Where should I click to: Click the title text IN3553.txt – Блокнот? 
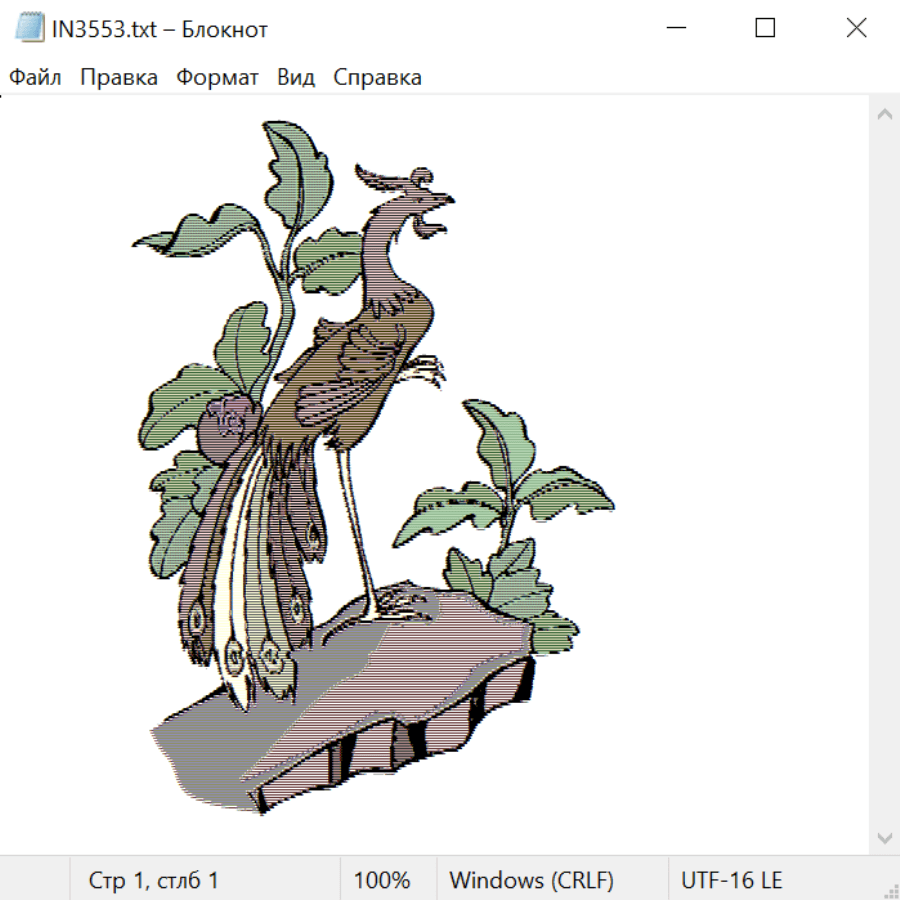[x=160, y=29]
